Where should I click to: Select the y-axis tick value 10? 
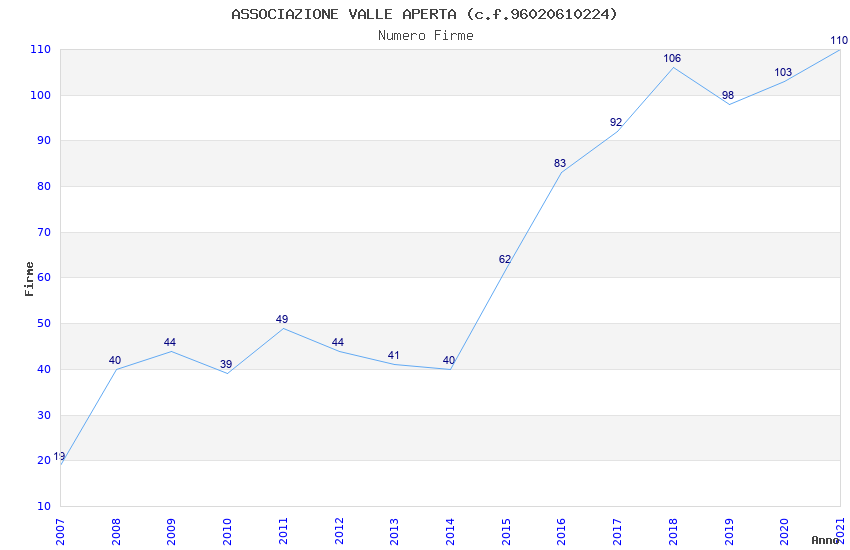44,506
